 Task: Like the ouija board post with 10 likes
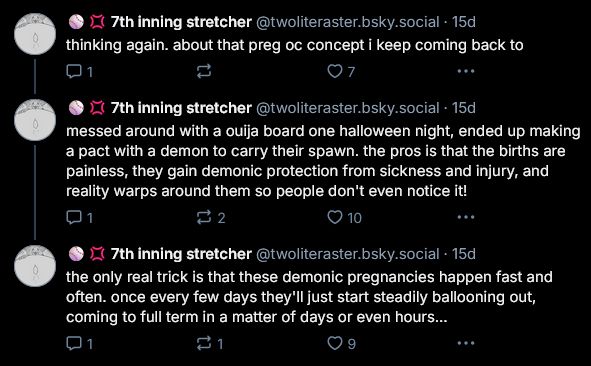(344, 217)
